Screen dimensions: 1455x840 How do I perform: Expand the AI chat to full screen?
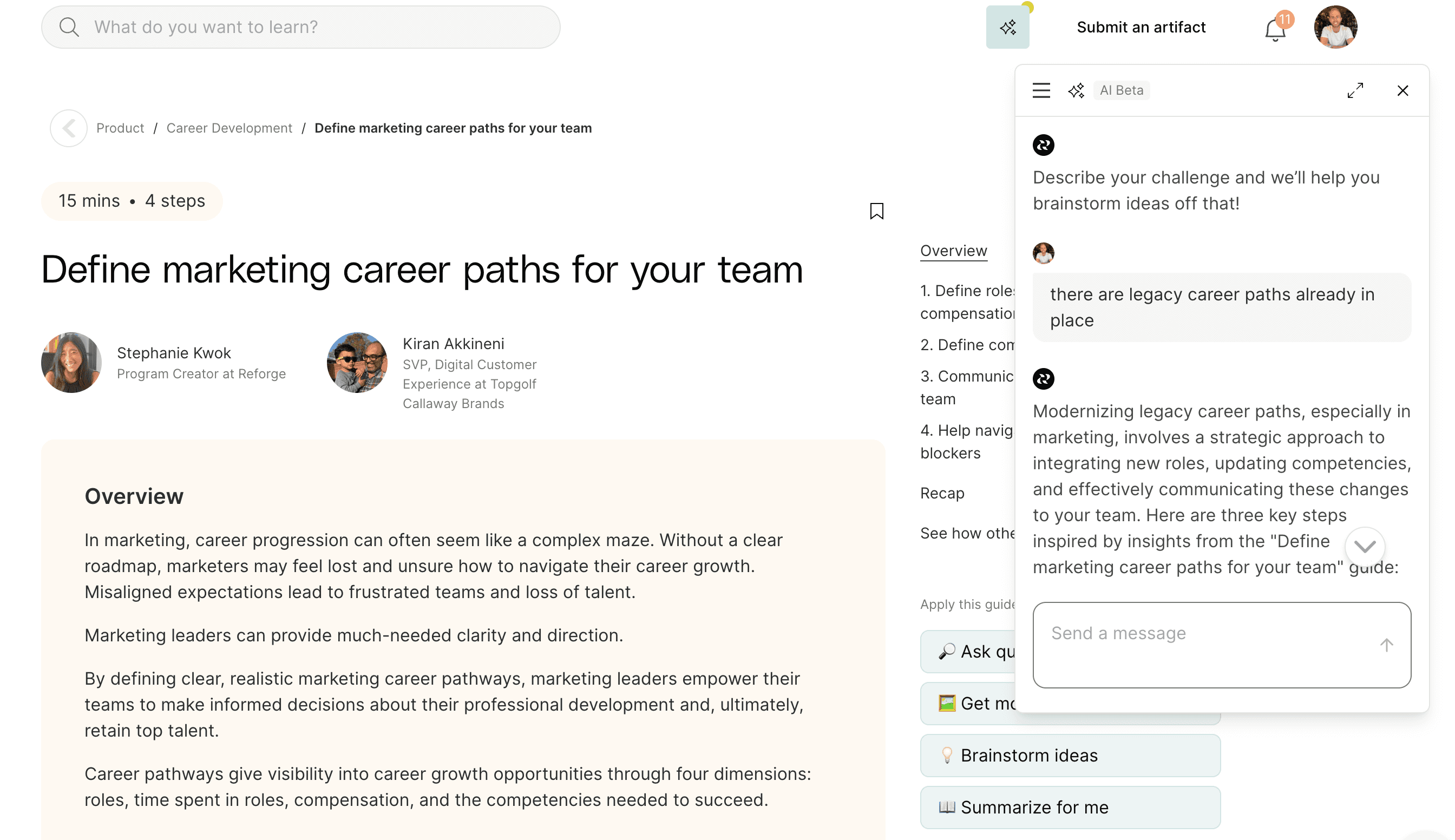pos(1356,90)
